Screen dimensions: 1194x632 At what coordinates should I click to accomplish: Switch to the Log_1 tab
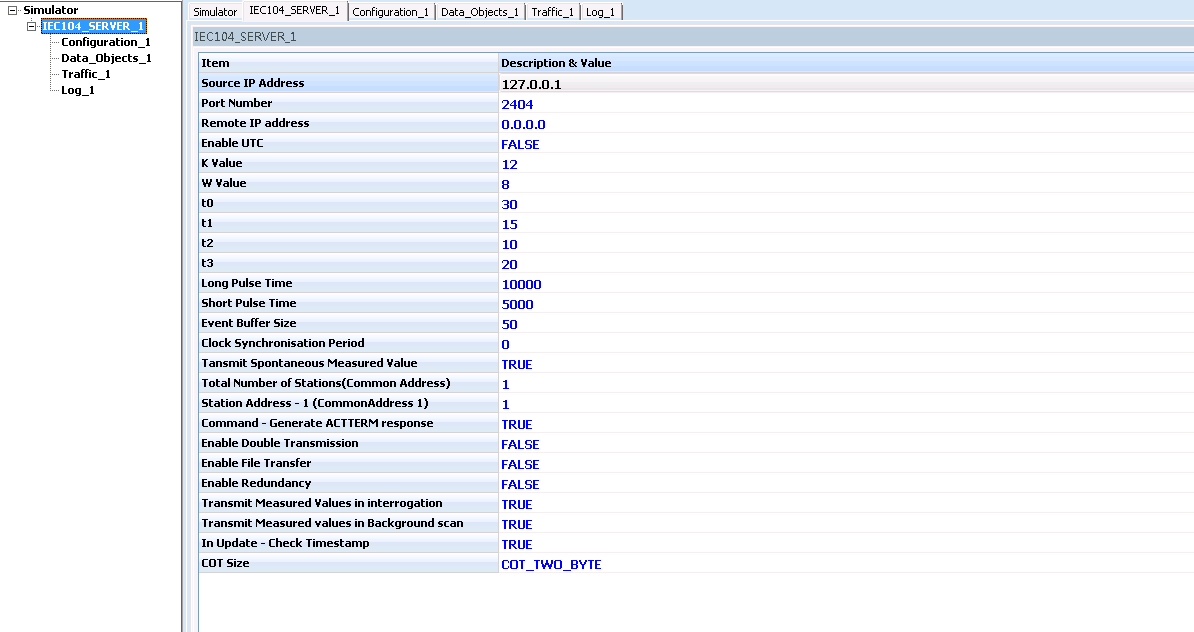601,12
